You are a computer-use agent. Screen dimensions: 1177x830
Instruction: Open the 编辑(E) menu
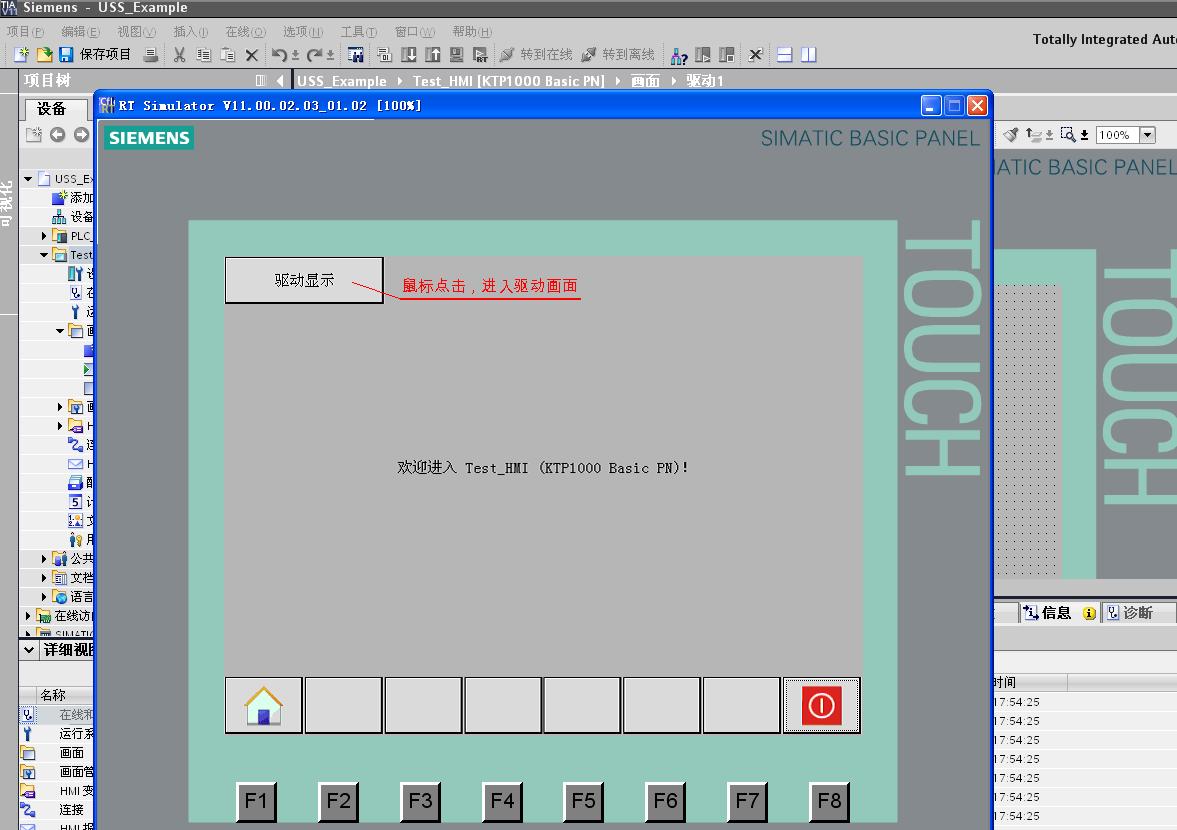(x=80, y=32)
